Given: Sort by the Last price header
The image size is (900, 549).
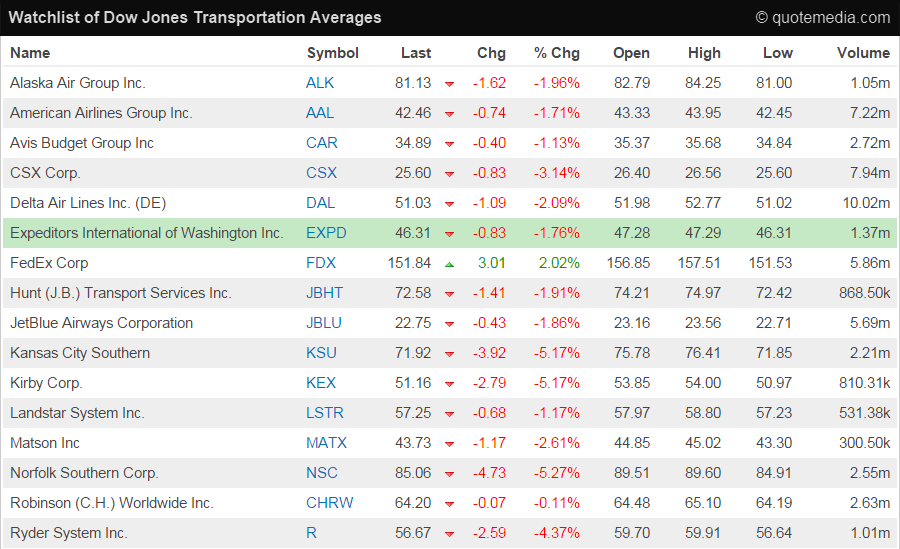Looking at the screenshot, I should 416,53.
